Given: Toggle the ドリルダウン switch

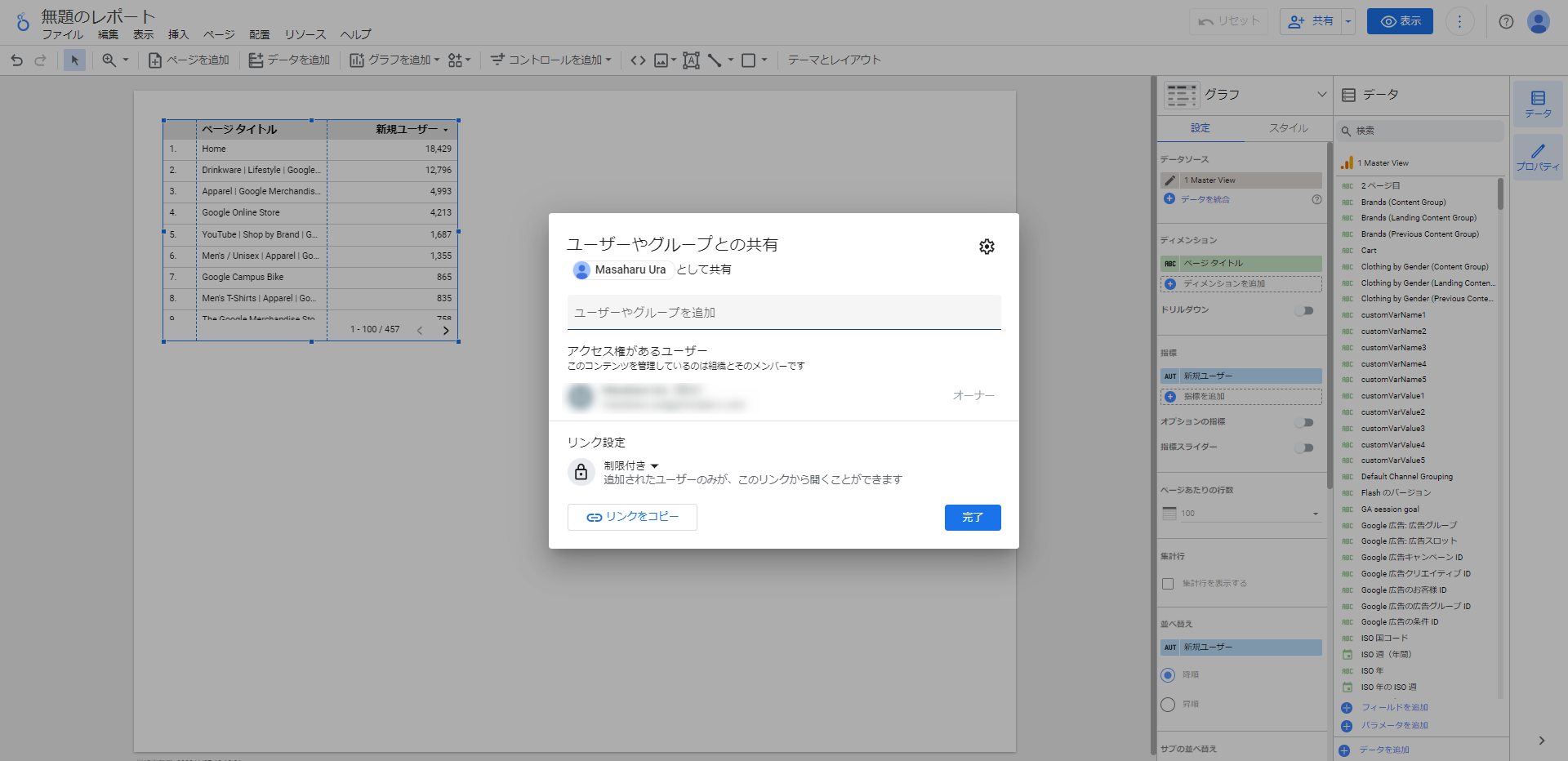Looking at the screenshot, I should click(1304, 310).
